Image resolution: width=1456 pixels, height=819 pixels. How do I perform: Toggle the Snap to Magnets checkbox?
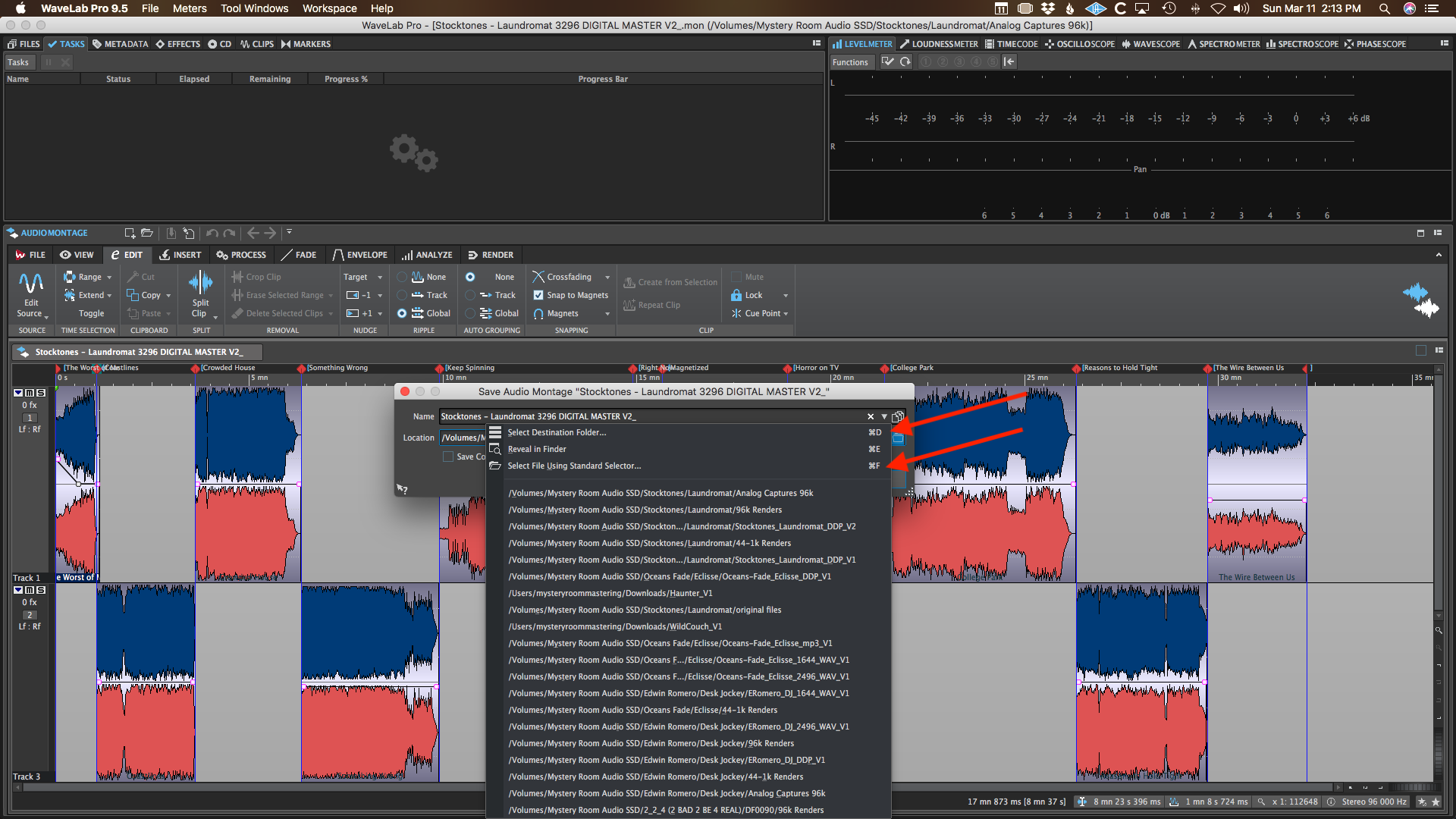click(538, 295)
